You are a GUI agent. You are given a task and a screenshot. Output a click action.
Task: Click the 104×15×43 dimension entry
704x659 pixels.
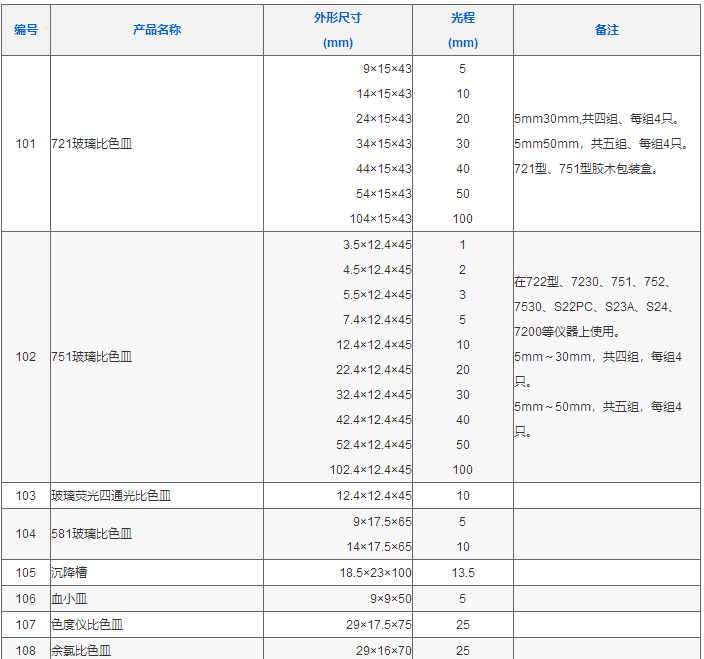(380, 219)
